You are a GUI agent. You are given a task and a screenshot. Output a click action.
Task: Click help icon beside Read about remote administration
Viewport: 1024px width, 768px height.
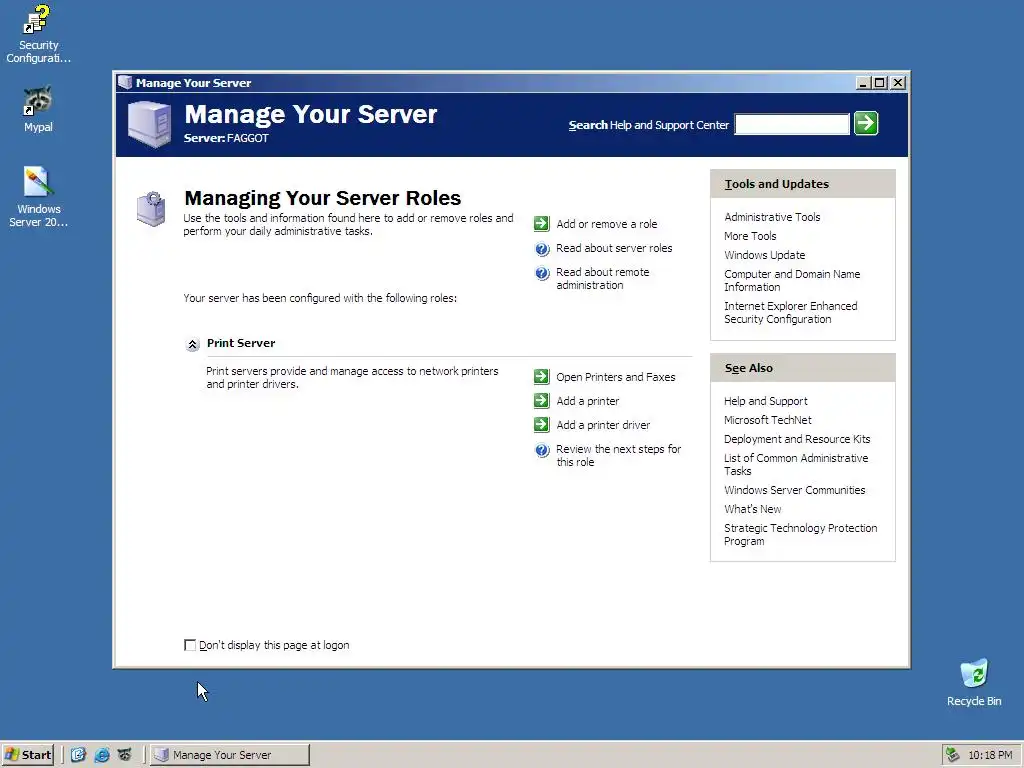tap(542, 273)
